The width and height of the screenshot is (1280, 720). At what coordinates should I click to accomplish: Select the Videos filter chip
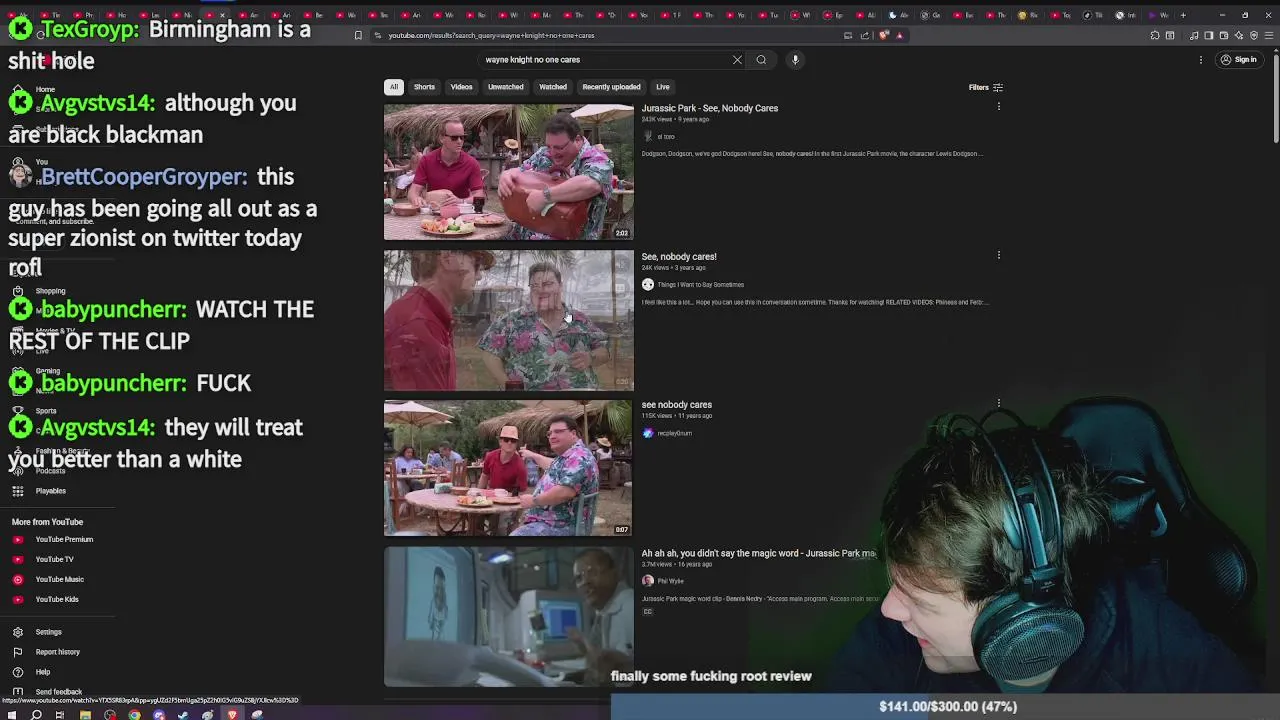pos(461,87)
